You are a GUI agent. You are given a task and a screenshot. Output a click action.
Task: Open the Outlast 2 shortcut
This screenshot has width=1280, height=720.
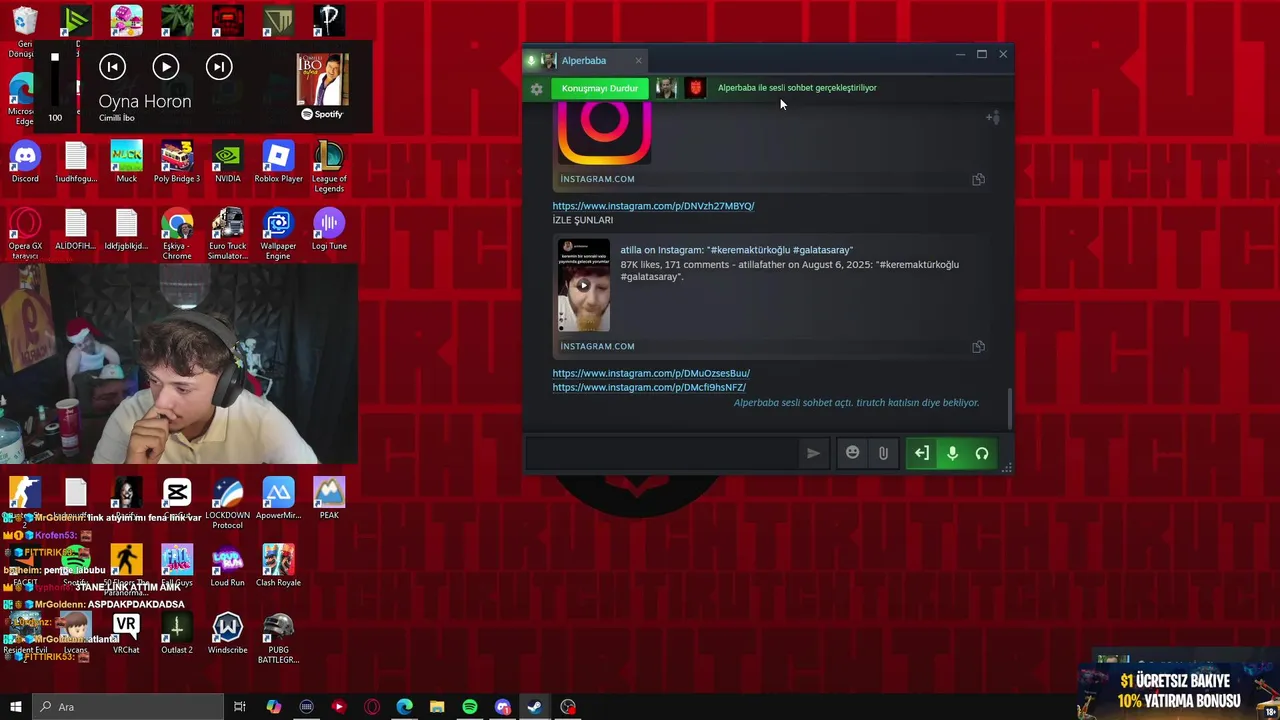pos(177,634)
